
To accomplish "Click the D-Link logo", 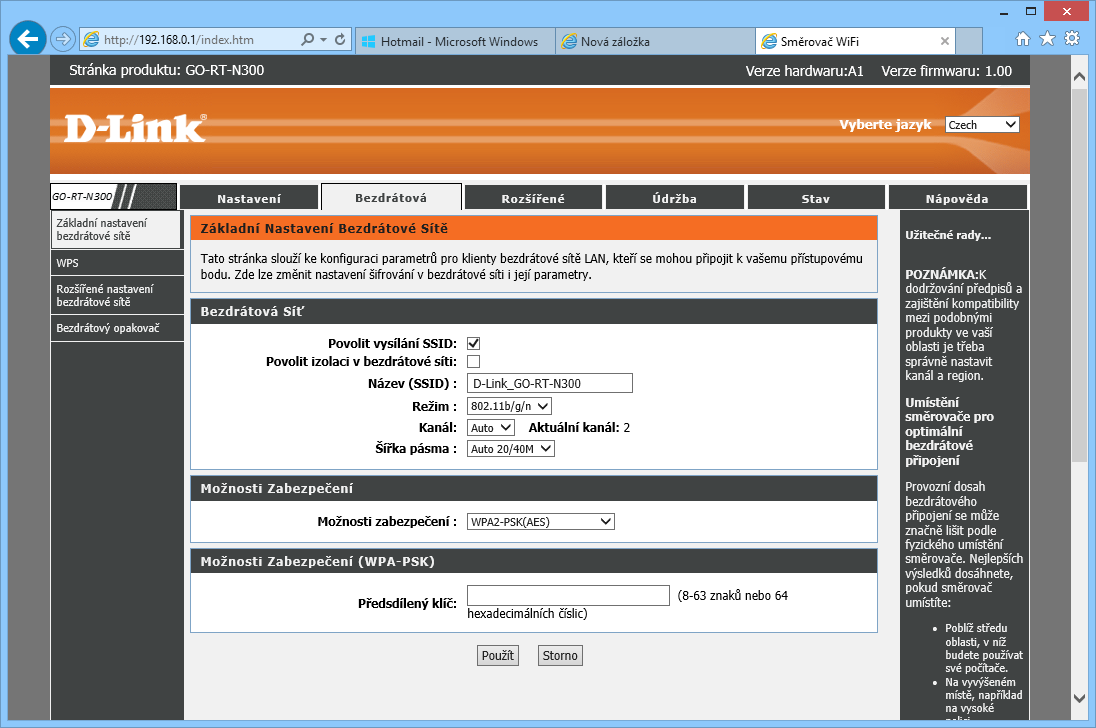I will pos(135,127).
